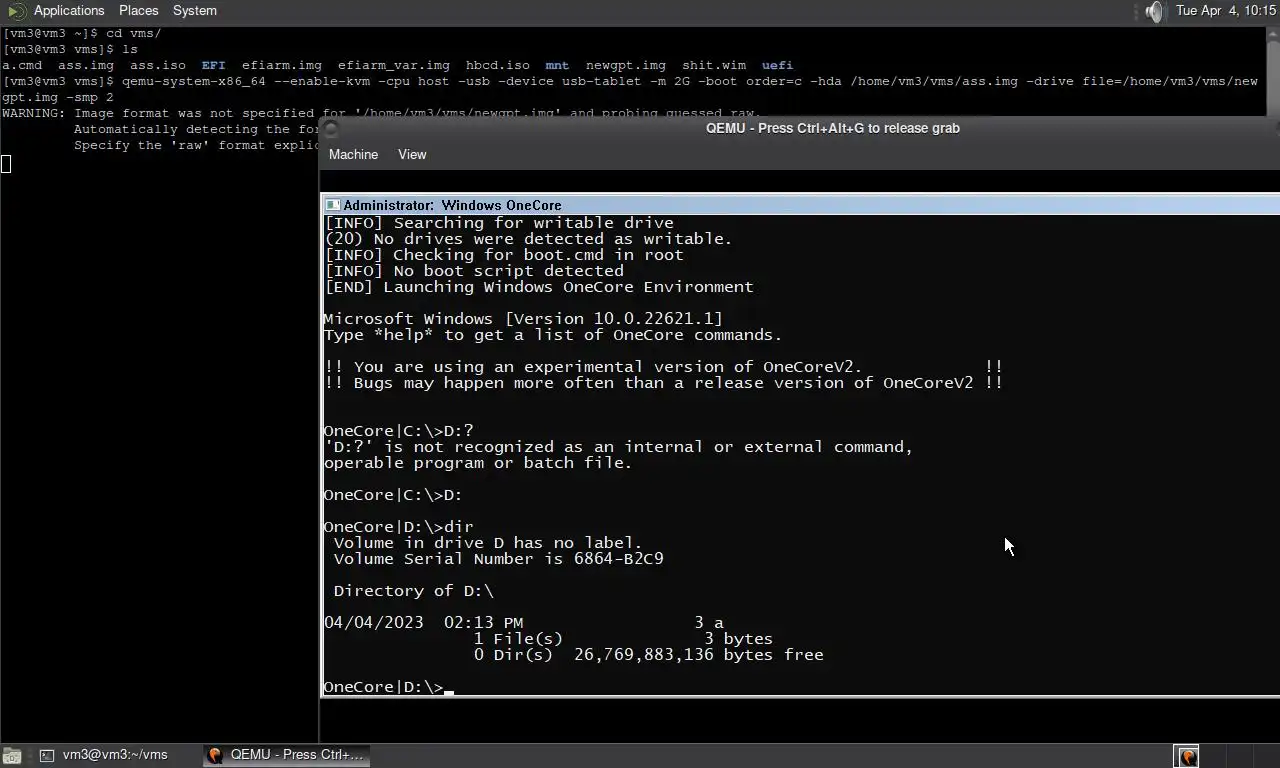Click '(20) No drives were detected as writable.' line

pos(528,239)
